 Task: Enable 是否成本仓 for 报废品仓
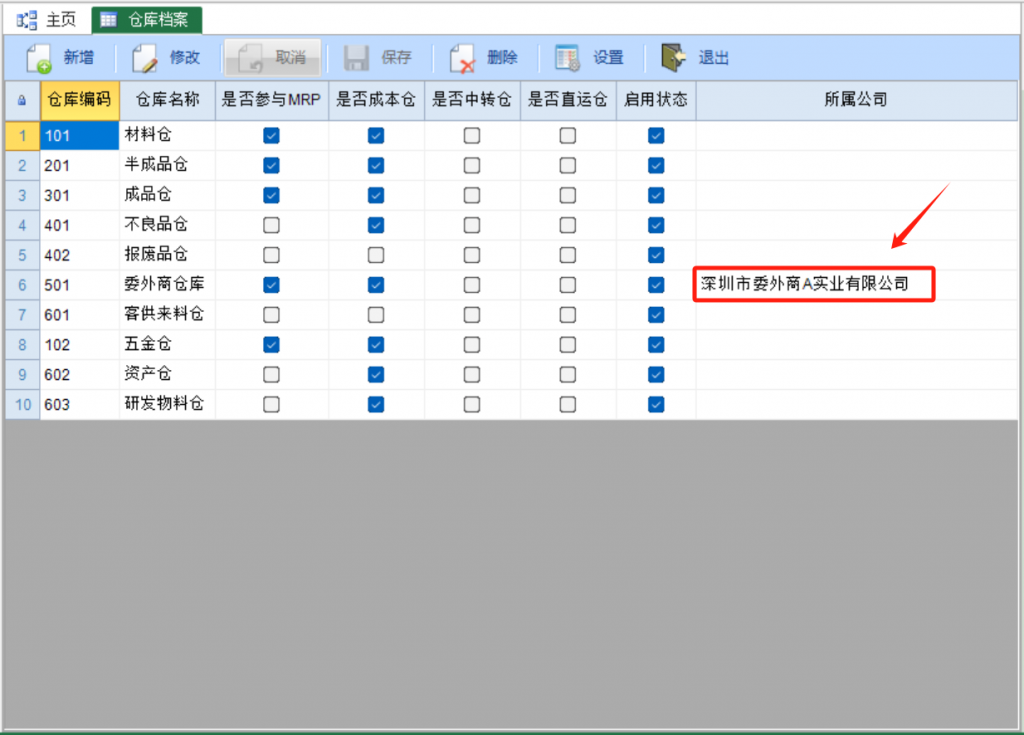pos(376,255)
